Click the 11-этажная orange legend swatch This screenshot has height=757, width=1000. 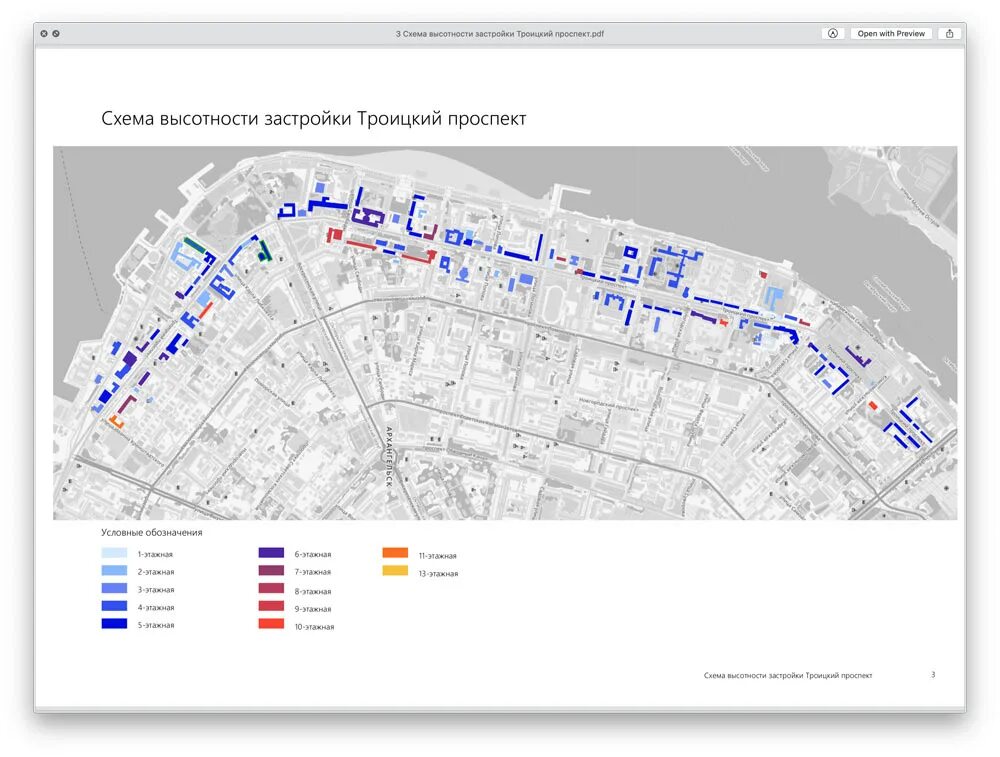395,553
